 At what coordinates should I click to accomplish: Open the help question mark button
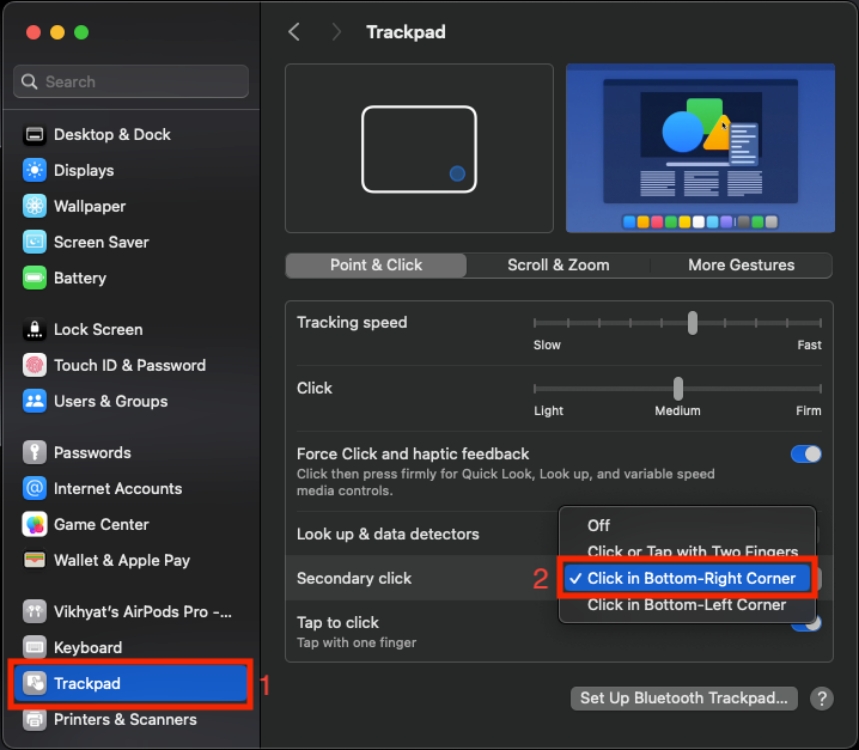click(823, 698)
